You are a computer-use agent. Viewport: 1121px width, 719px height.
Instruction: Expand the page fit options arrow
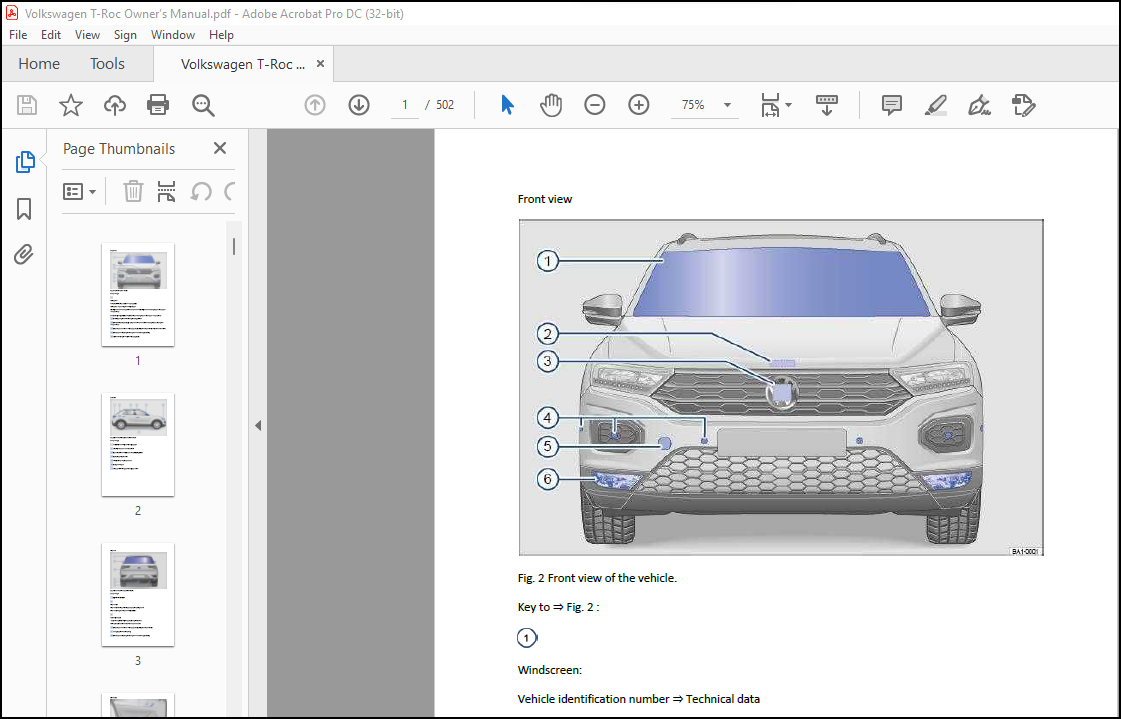pos(789,105)
